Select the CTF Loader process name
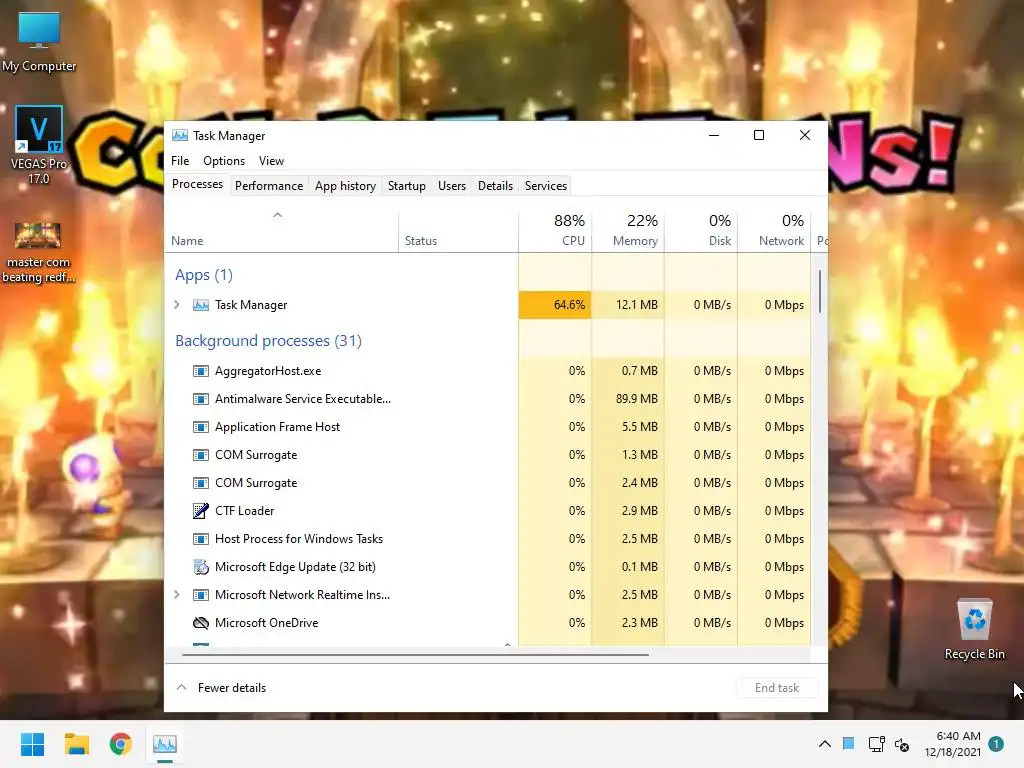 click(x=244, y=511)
